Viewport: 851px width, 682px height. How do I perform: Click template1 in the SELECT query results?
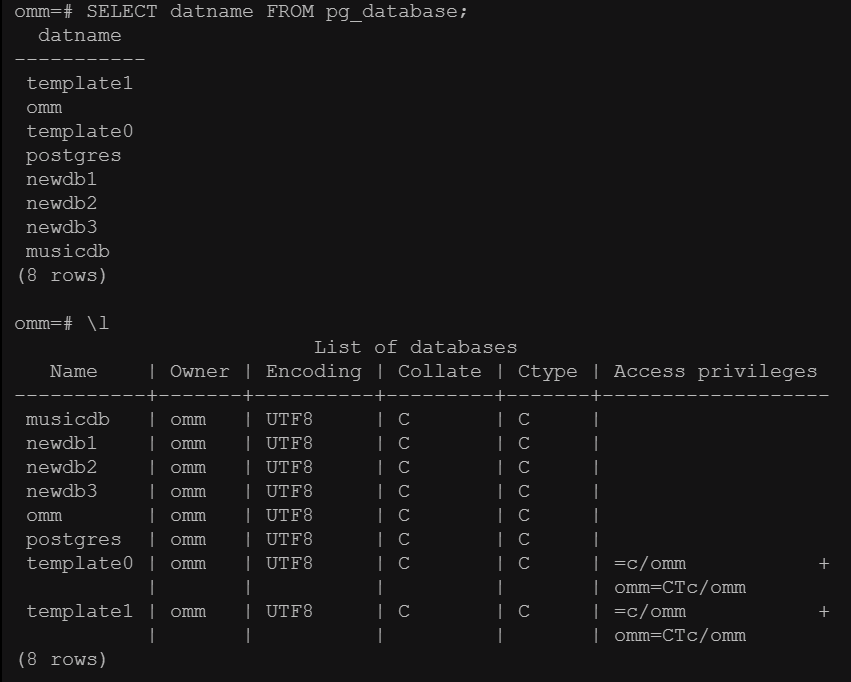(x=79, y=84)
